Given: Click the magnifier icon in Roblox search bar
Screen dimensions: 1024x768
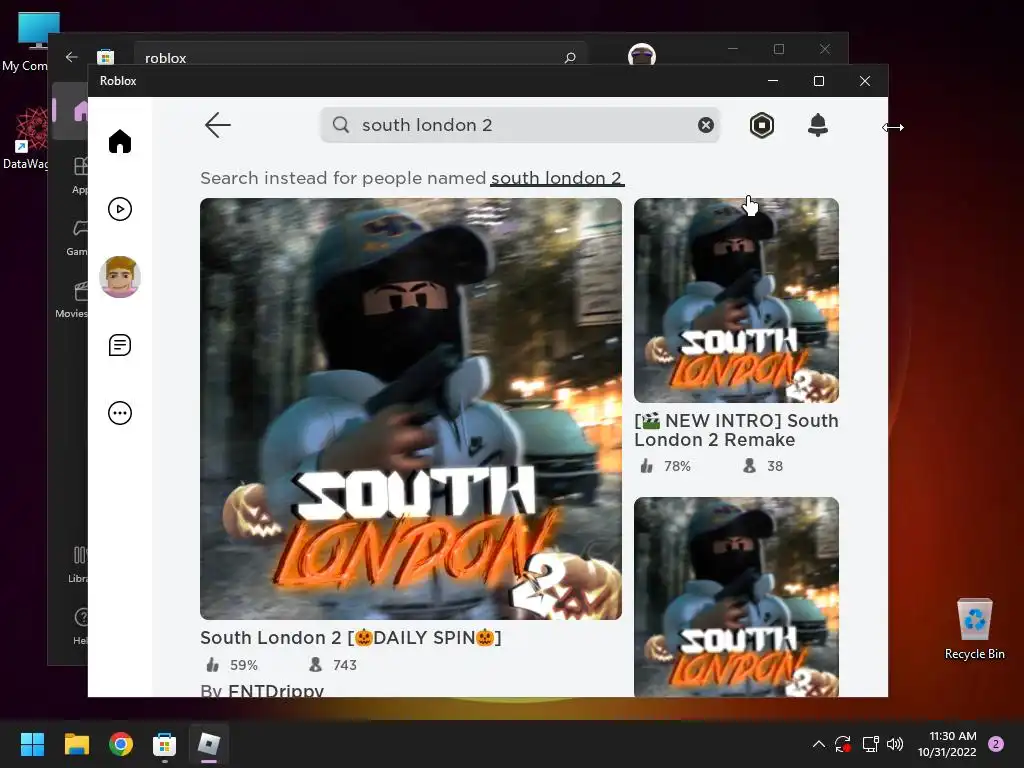Looking at the screenshot, I should (341, 125).
